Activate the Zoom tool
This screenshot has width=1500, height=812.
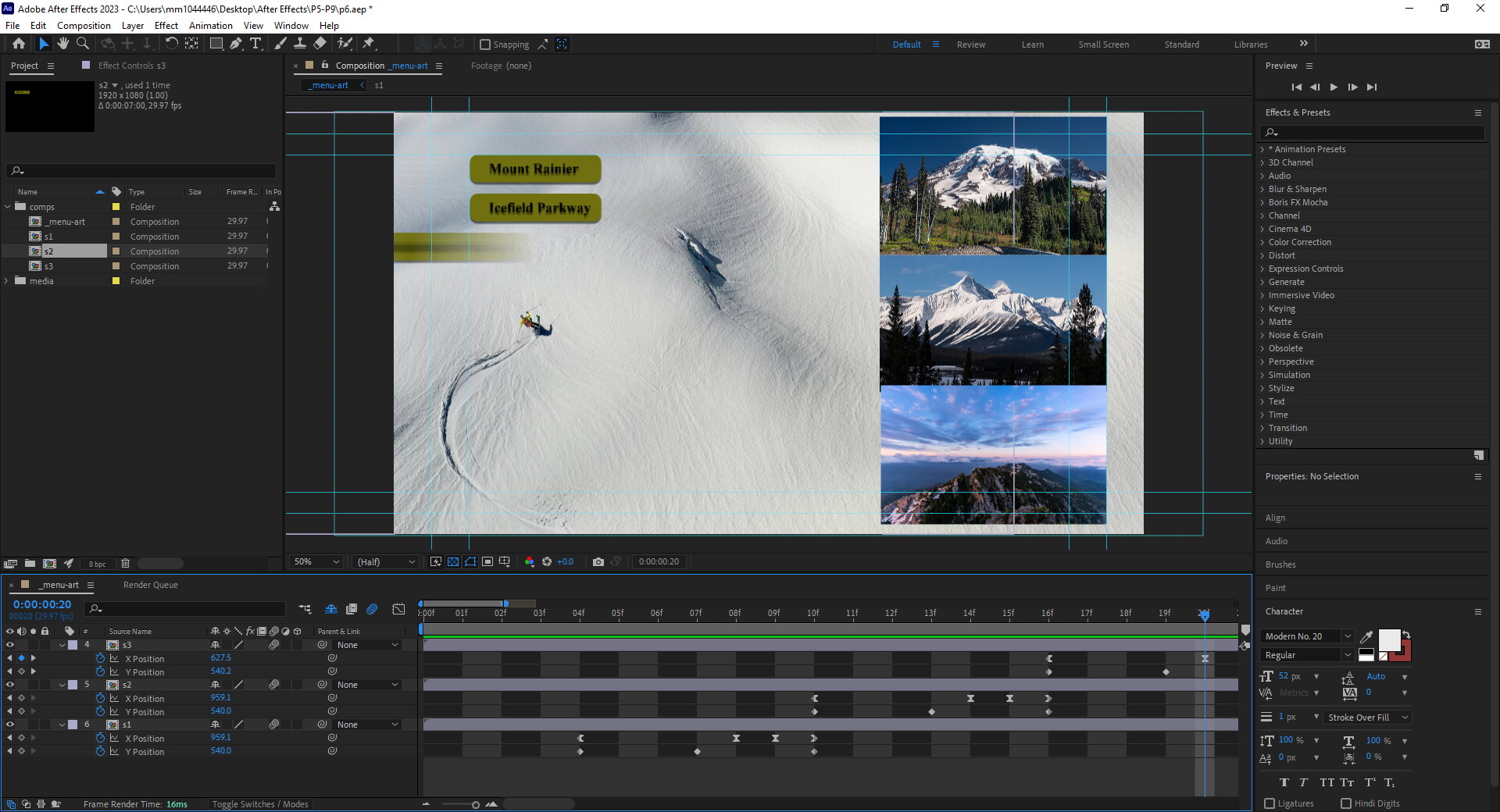(83, 44)
